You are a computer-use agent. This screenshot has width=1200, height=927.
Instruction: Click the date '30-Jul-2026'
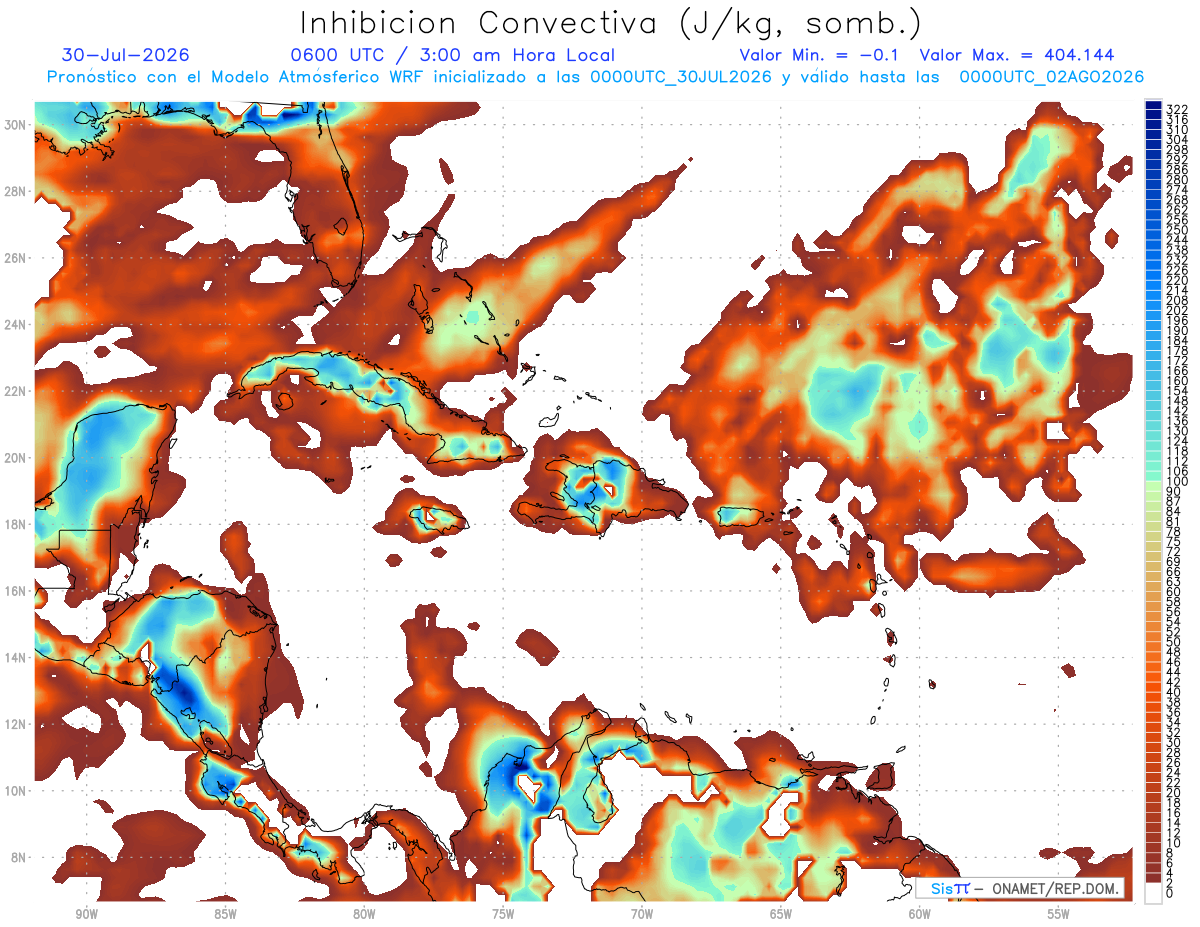125,55
